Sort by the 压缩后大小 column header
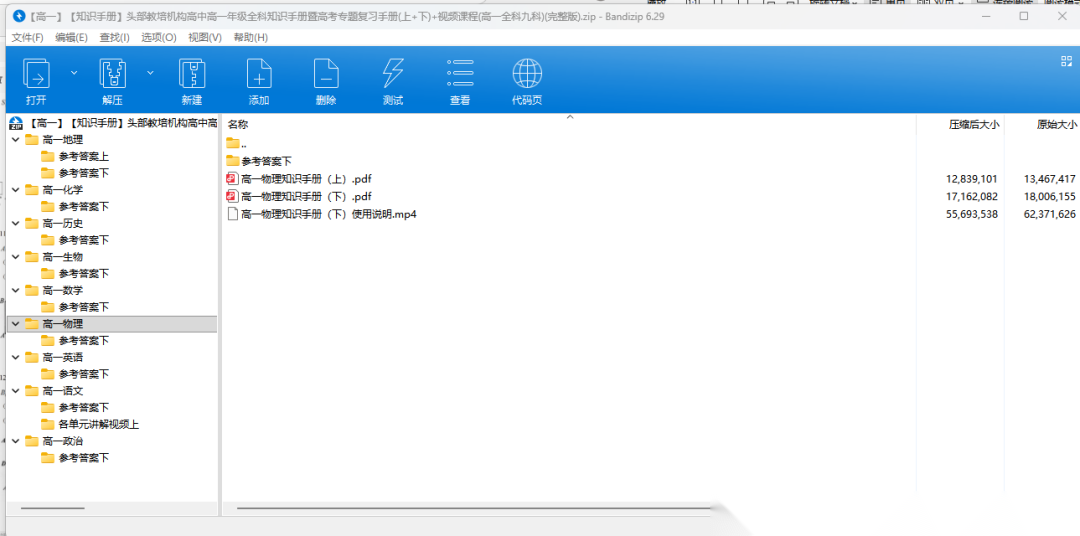1080x536 pixels. [972, 125]
